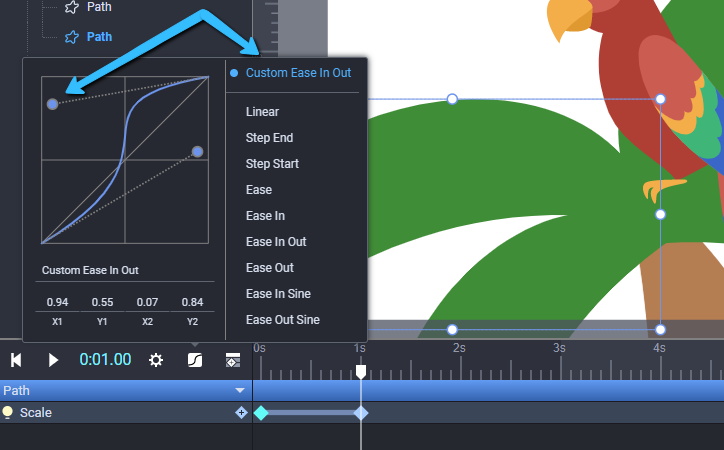Choose the Ease easing preset
This screenshot has height=450, width=724.
tap(259, 190)
